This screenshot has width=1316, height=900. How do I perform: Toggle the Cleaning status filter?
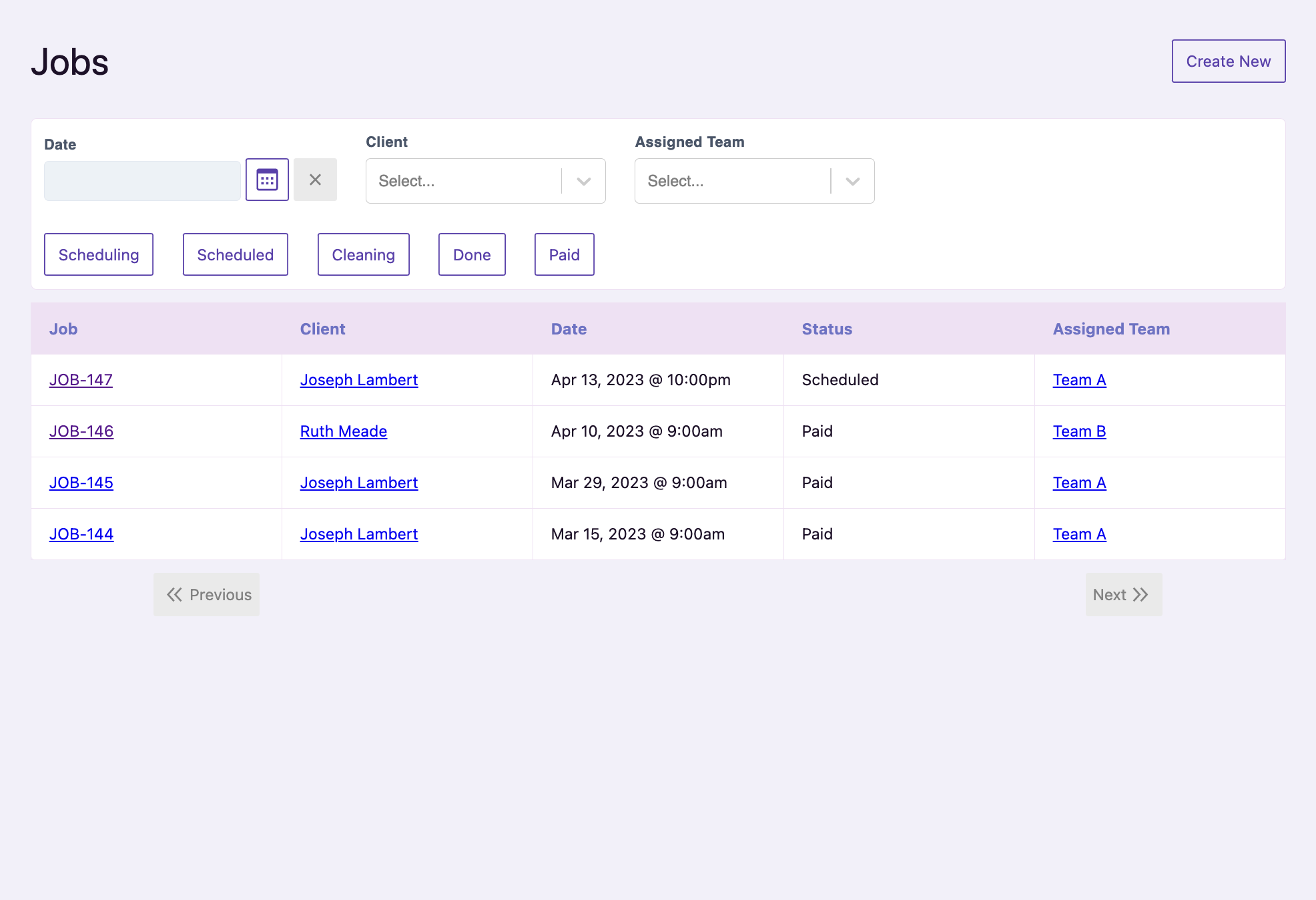pos(363,254)
